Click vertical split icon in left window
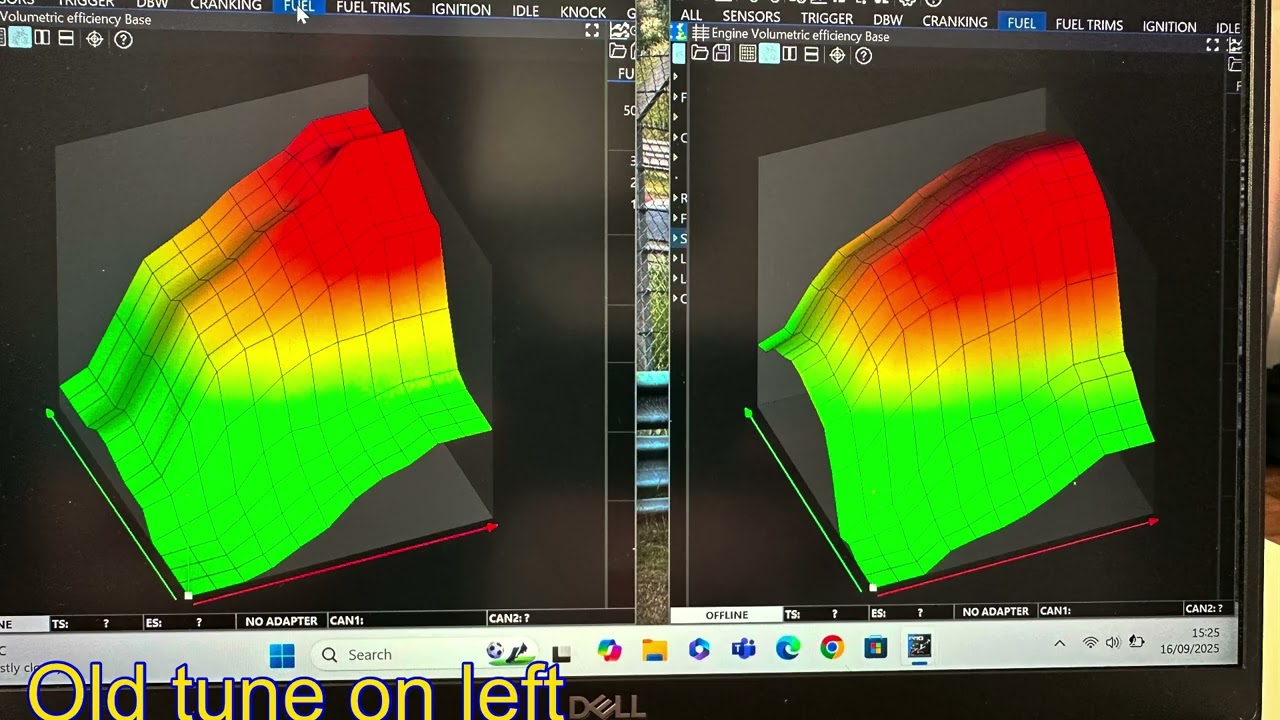The height and width of the screenshot is (720, 1280). coord(42,38)
